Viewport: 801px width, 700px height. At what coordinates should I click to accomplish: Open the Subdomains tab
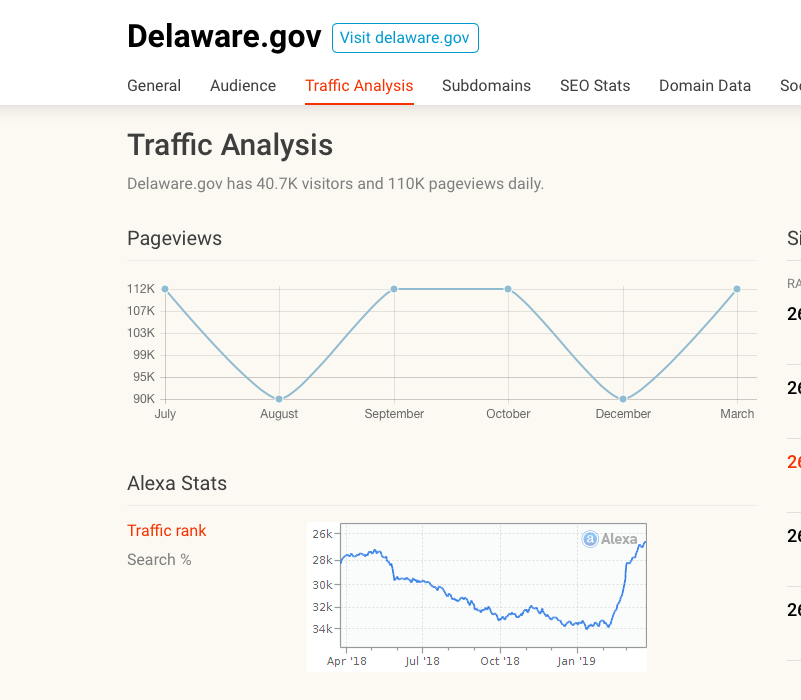coord(486,85)
